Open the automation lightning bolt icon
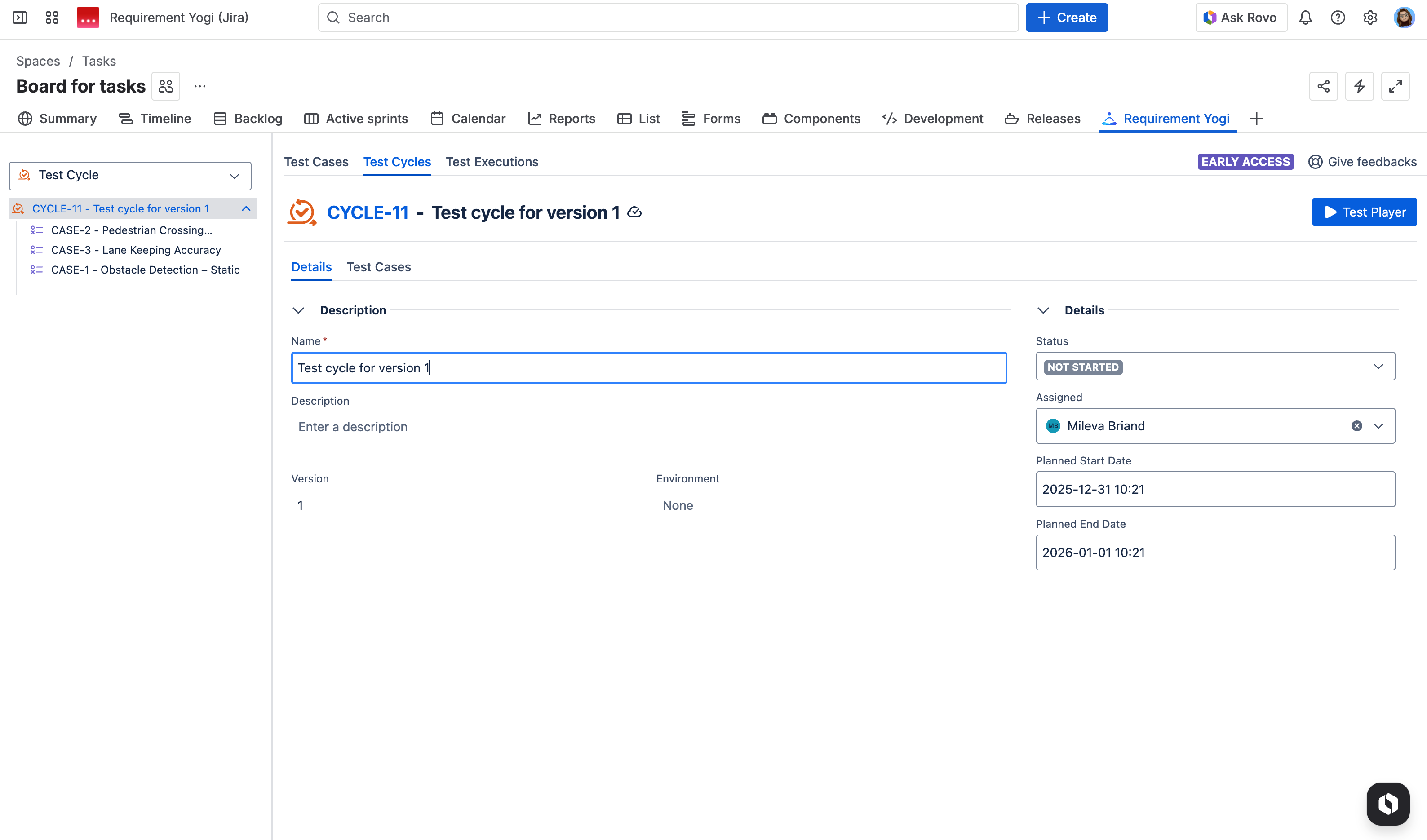The image size is (1427, 840). pyautogui.click(x=1359, y=87)
